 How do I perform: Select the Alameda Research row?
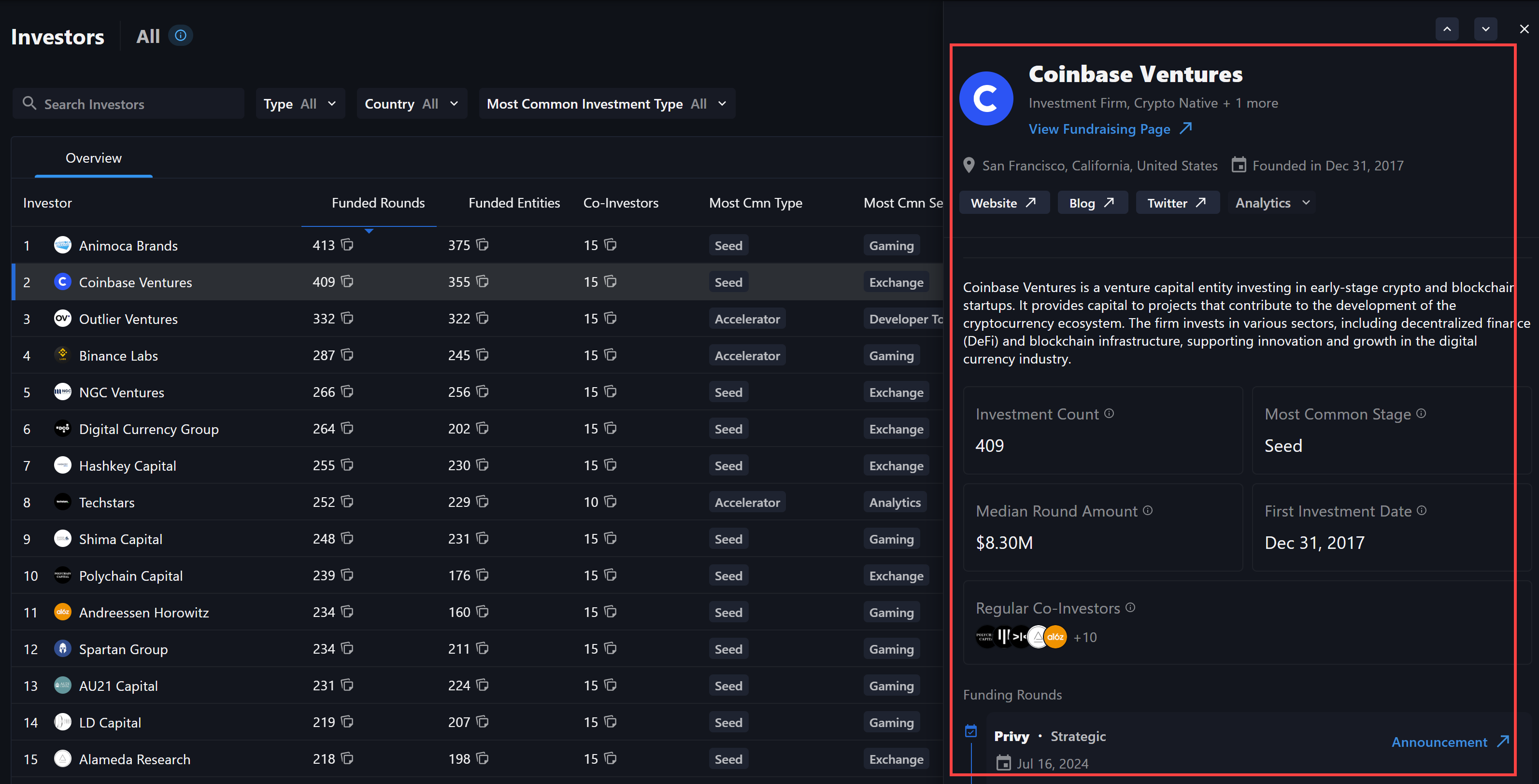(x=477, y=758)
